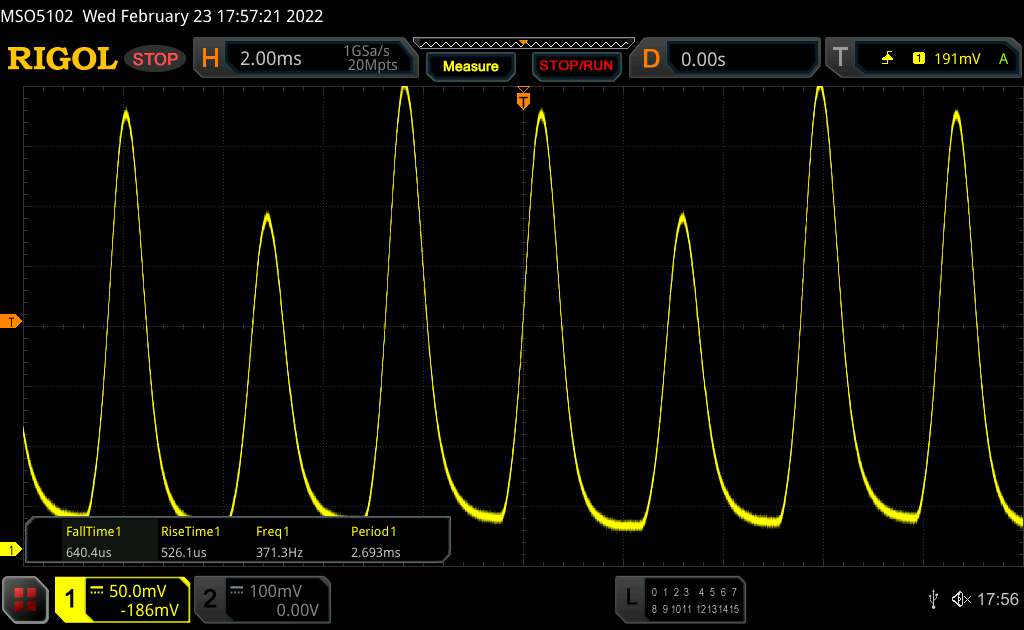Enable channel 2 at 100mV
The height and width of the screenshot is (630, 1024).
pyautogui.click(x=255, y=598)
